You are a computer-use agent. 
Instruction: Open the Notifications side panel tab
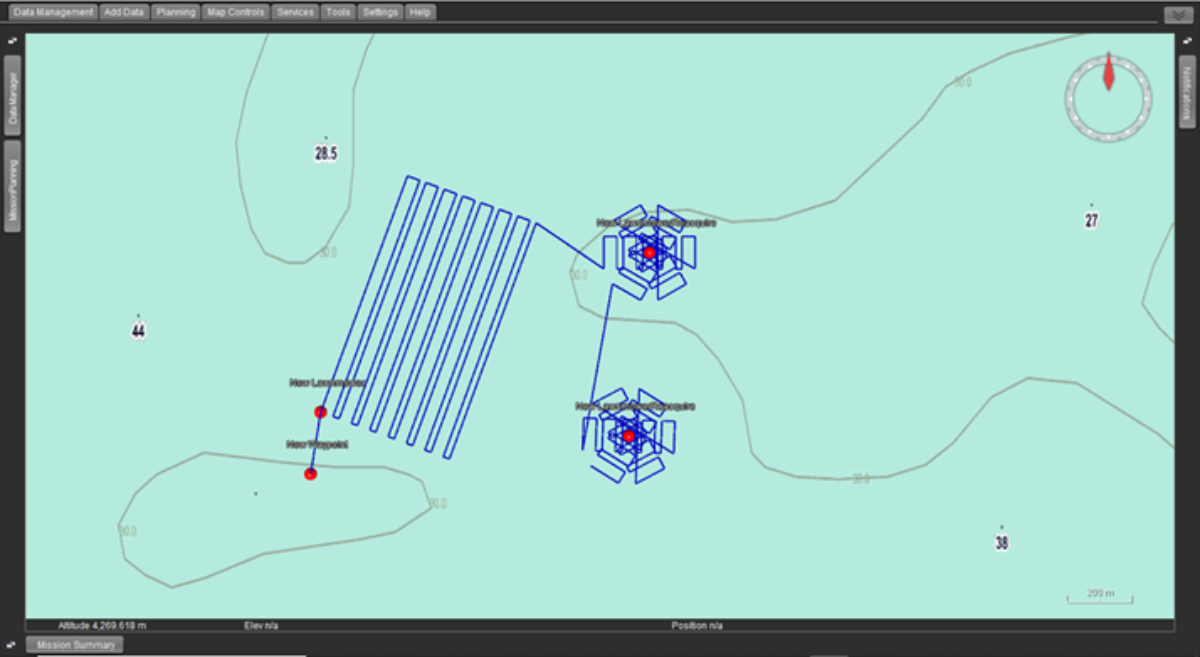coord(1187,92)
